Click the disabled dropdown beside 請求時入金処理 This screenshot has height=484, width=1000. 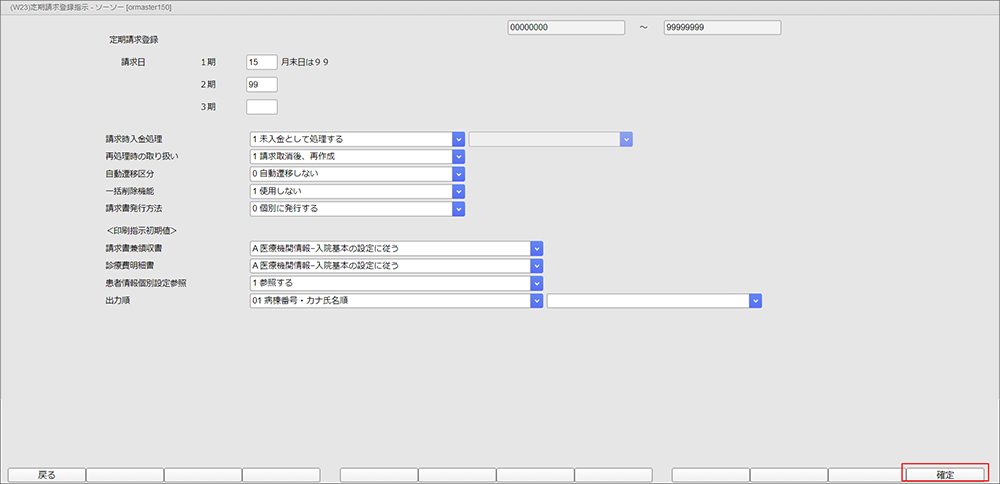[x=551, y=139]
